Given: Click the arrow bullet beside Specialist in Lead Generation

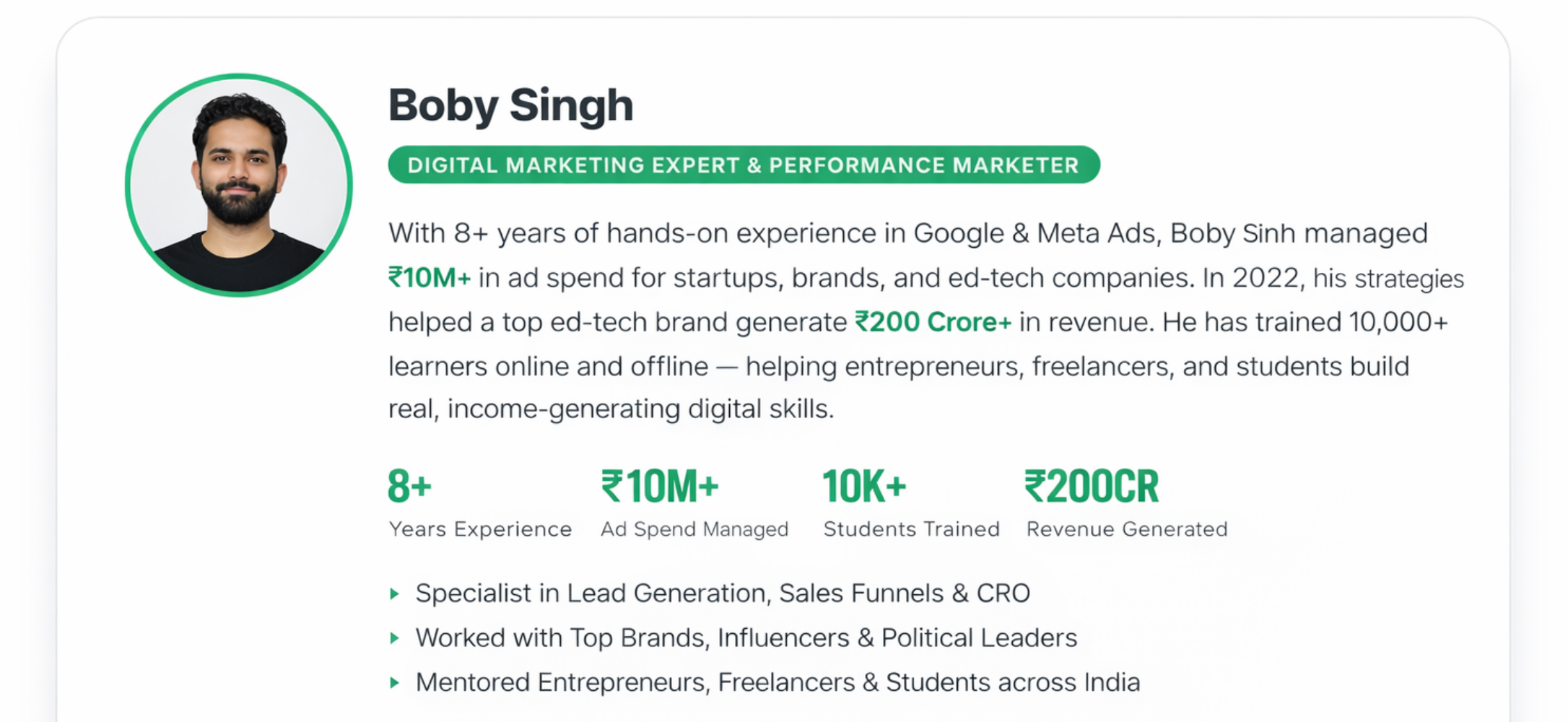Looking at the screenshot, I should pyautogui.click(x=394, y=594).
